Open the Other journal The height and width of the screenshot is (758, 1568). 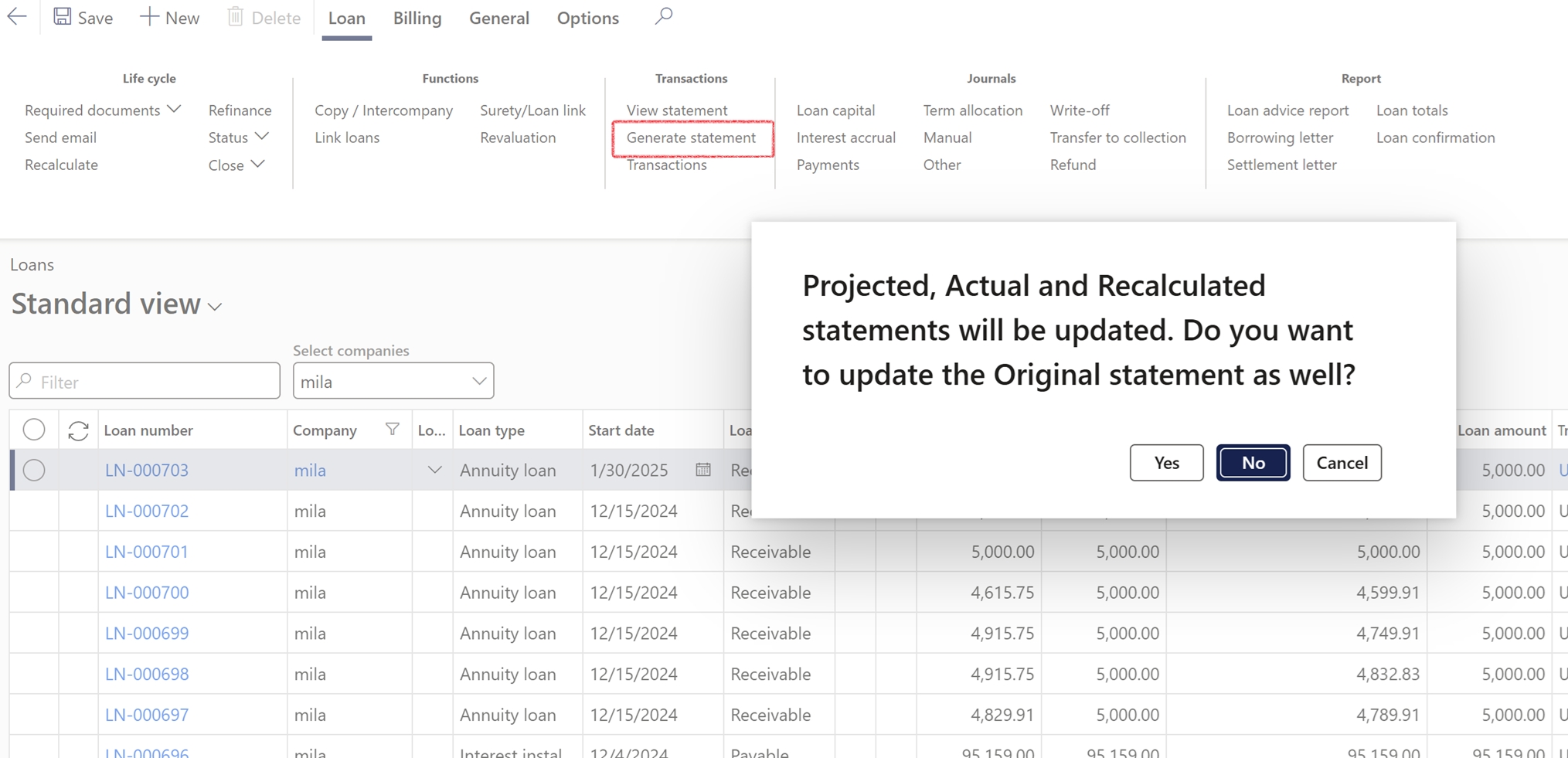[942, 165]
